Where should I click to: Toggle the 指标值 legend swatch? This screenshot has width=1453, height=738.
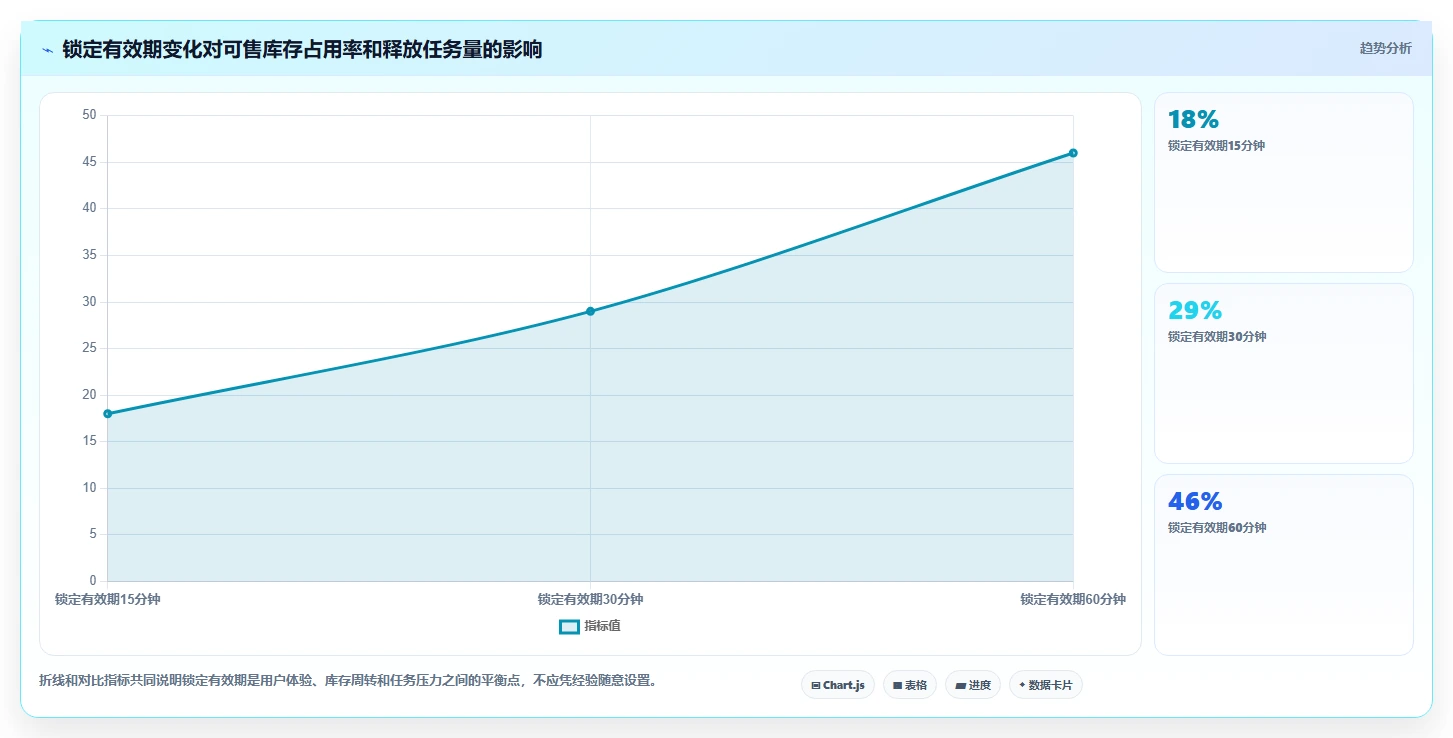(569, 627)
